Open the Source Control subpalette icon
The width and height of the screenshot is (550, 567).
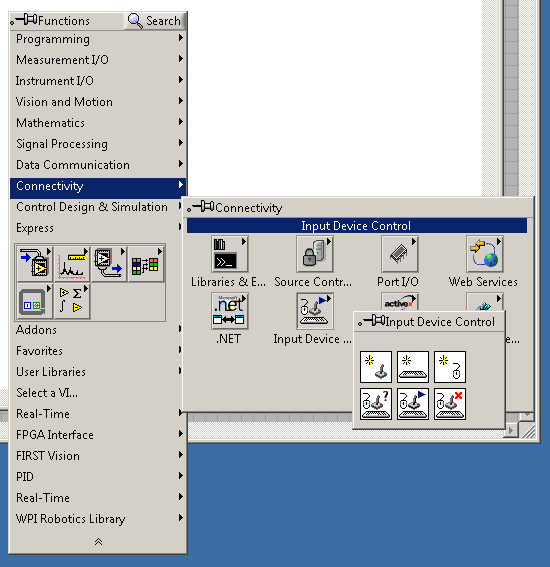(315, 254)
